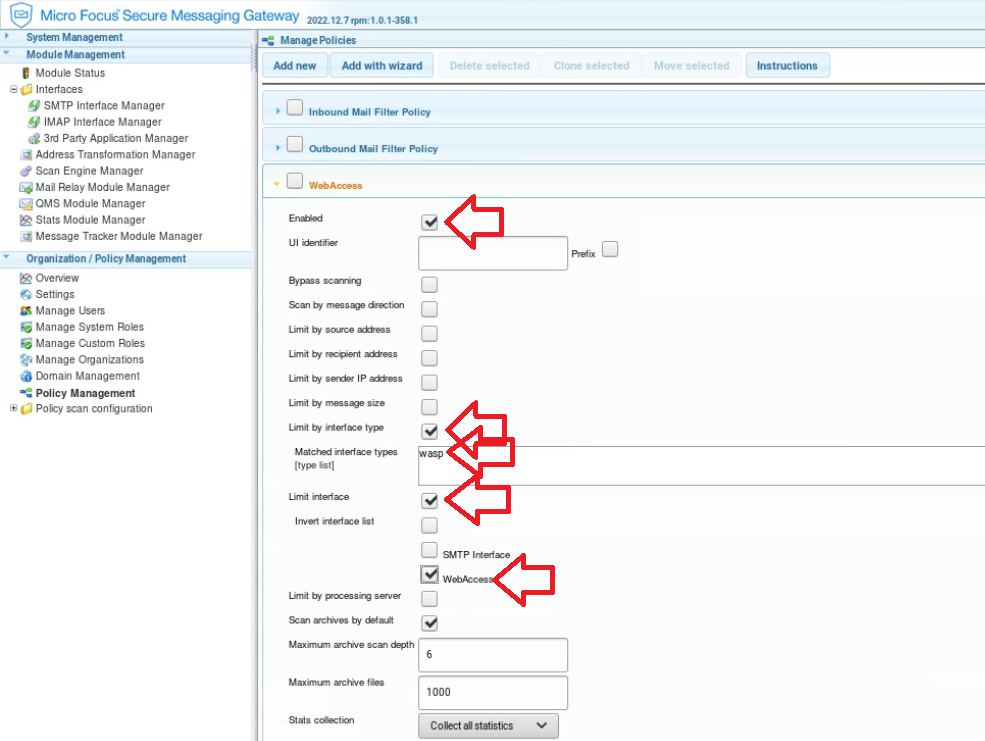This screenshot has height=741, width=985.
Task: Check the SMTP Interface checkbox
Action: [429, 549]
